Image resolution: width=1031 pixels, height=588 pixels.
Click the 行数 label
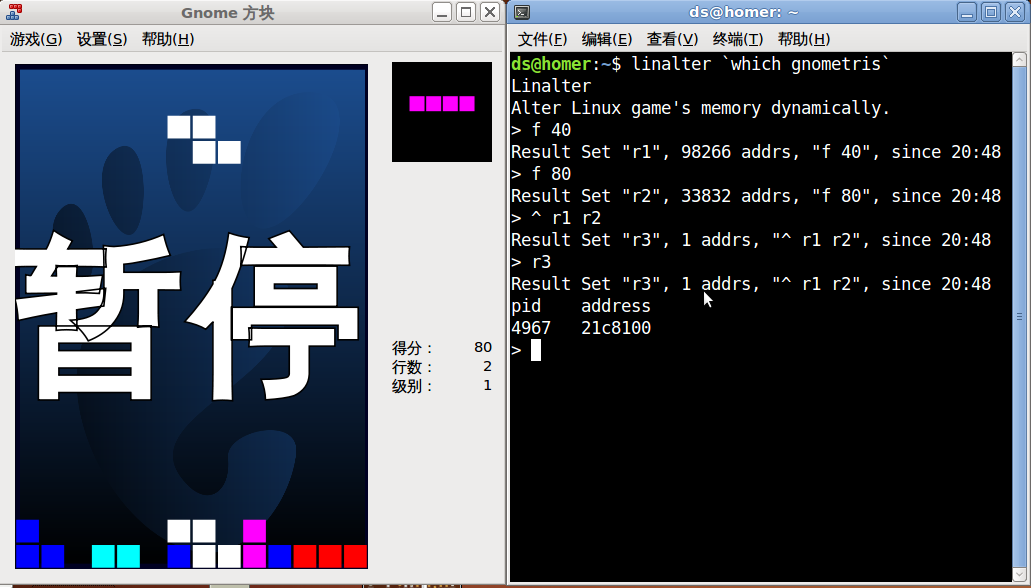(x=412, y=366)
